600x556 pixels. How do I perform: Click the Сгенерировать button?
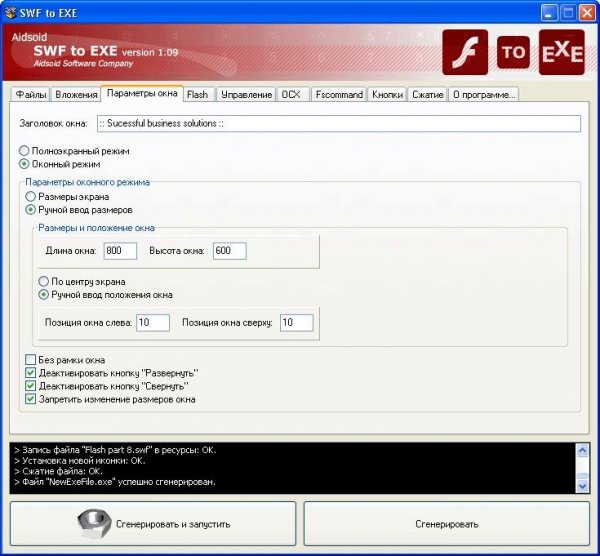click(x=447, y=524)
